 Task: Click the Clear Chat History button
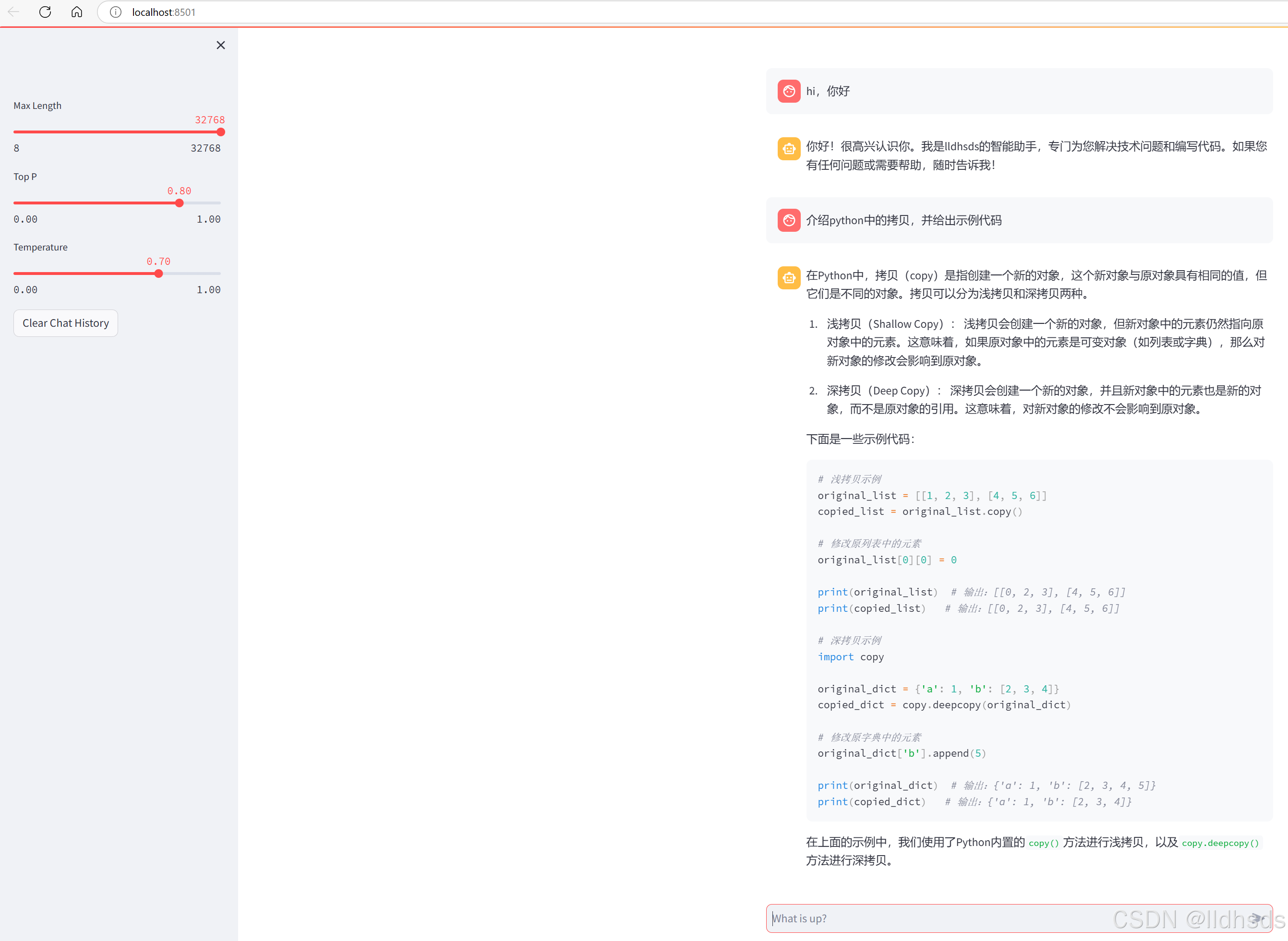click(66, 323)
